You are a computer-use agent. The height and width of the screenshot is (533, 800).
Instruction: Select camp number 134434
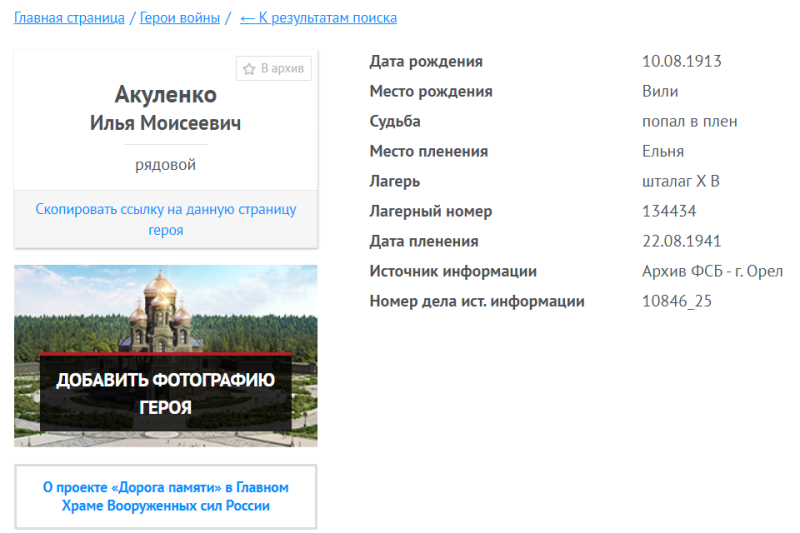pyautogui.click(x=669, y=211)
